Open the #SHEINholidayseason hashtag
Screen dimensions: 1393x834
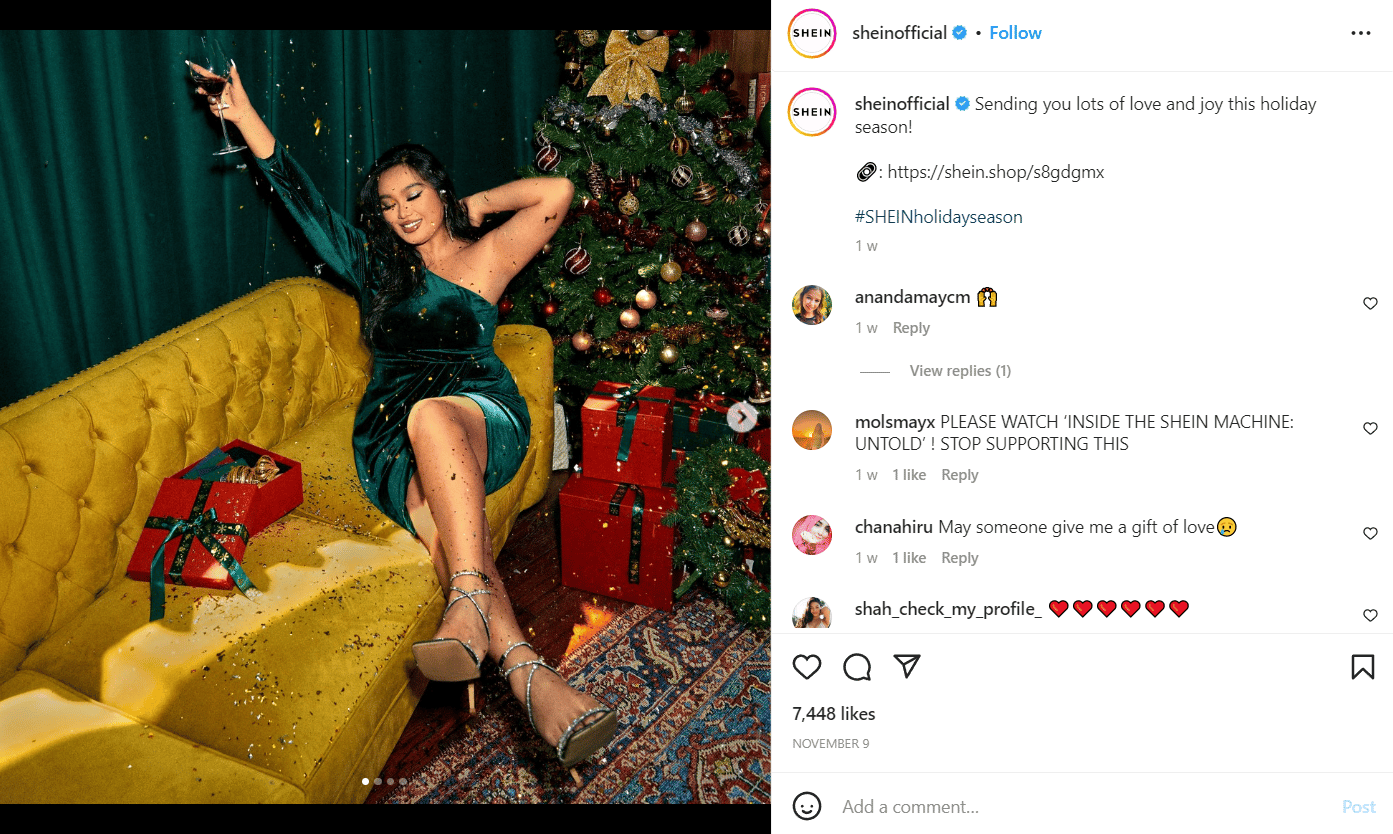pos(938,216)
